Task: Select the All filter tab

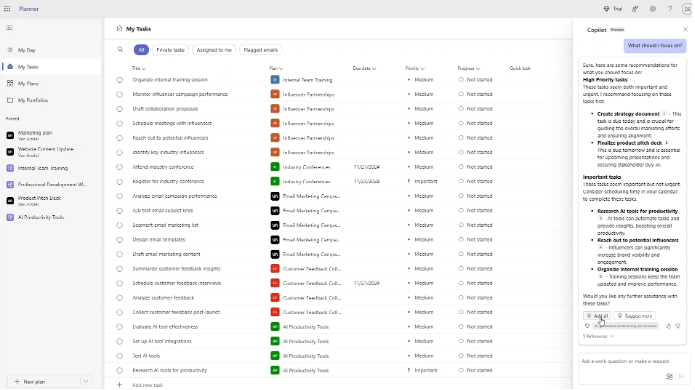Action: coord(141,50)
